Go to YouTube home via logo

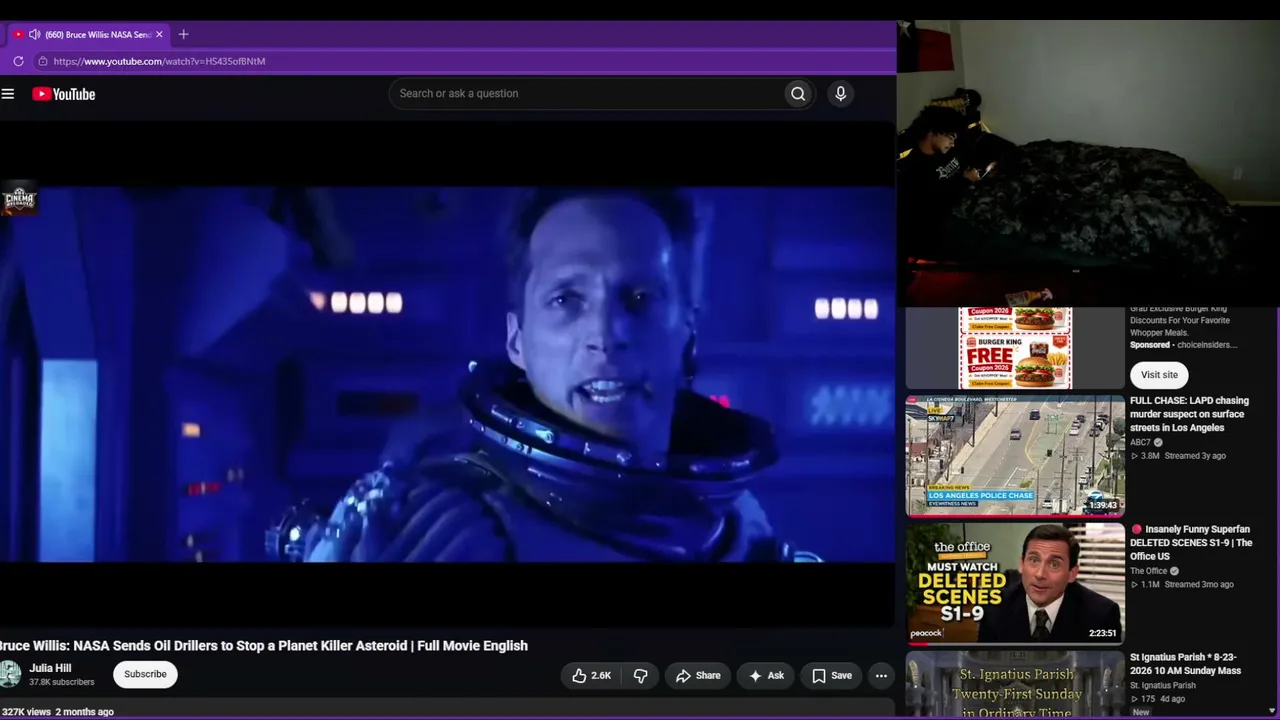[x=63, y=94]
